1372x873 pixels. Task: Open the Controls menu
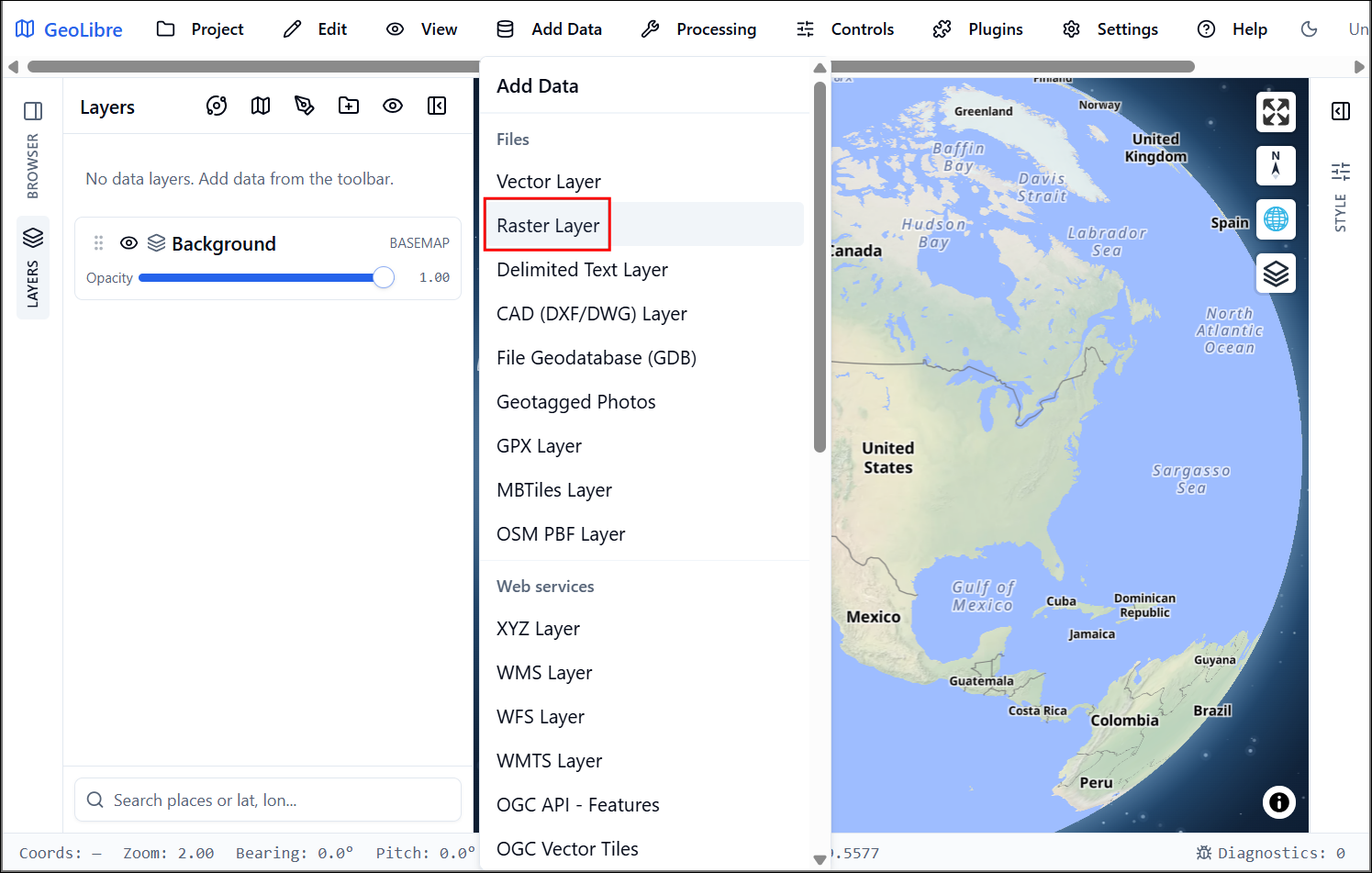845,29
